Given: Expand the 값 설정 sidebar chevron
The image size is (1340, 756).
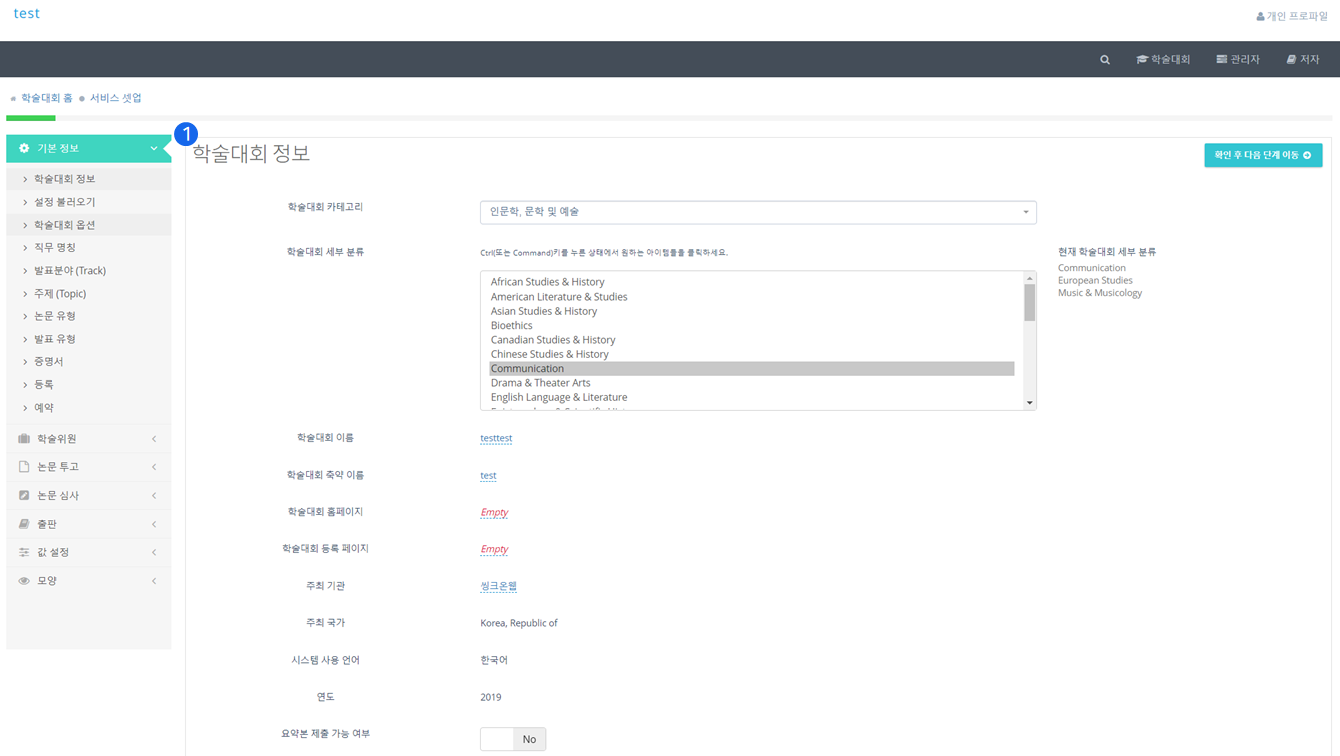Looking at the screenshot, I should click(154, 552).
